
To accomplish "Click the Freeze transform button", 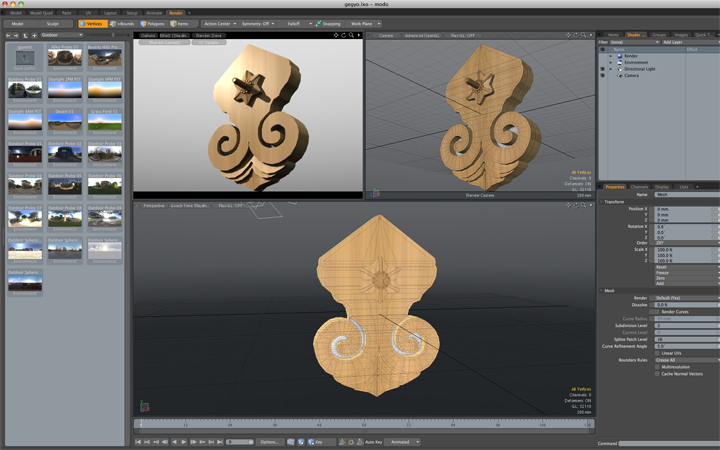I will [x=686, y=272].
